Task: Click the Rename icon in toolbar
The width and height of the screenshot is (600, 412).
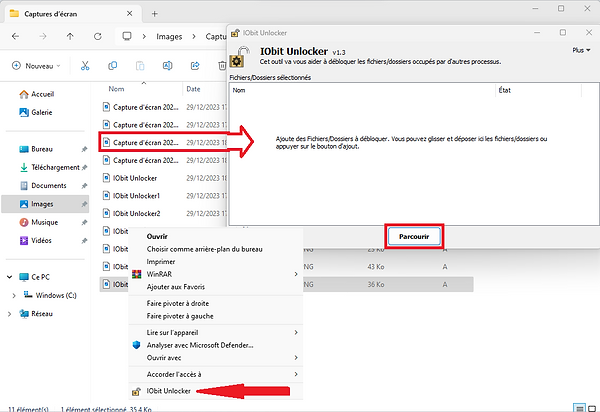Action: 168,66
